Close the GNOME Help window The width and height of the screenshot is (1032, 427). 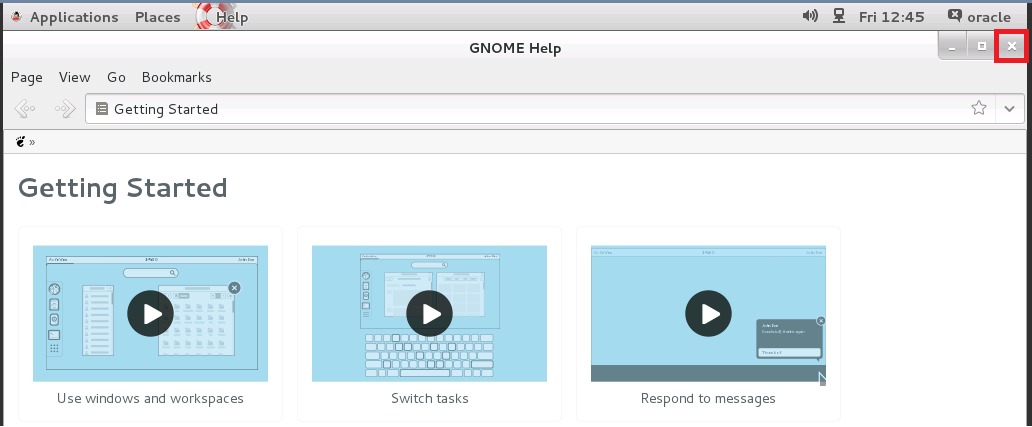(x=1012, y=47)
